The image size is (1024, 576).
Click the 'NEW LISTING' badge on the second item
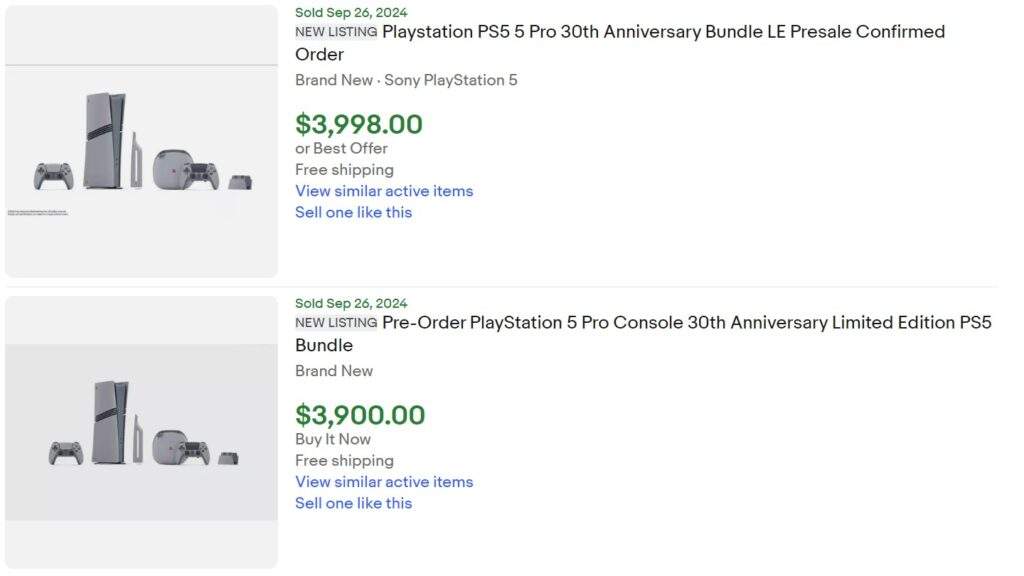pyautogui.click(x=335, y=323)
